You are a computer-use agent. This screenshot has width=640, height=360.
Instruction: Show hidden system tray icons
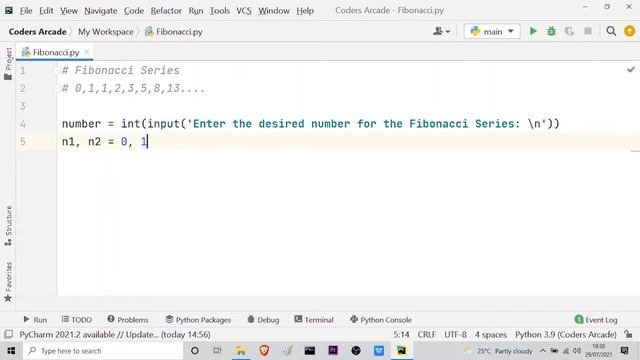point(543,351)
